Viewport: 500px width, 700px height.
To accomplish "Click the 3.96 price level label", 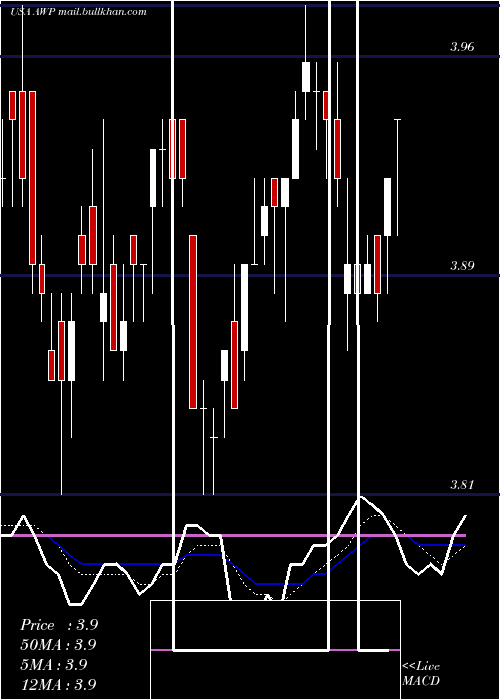I will [462, 46].
